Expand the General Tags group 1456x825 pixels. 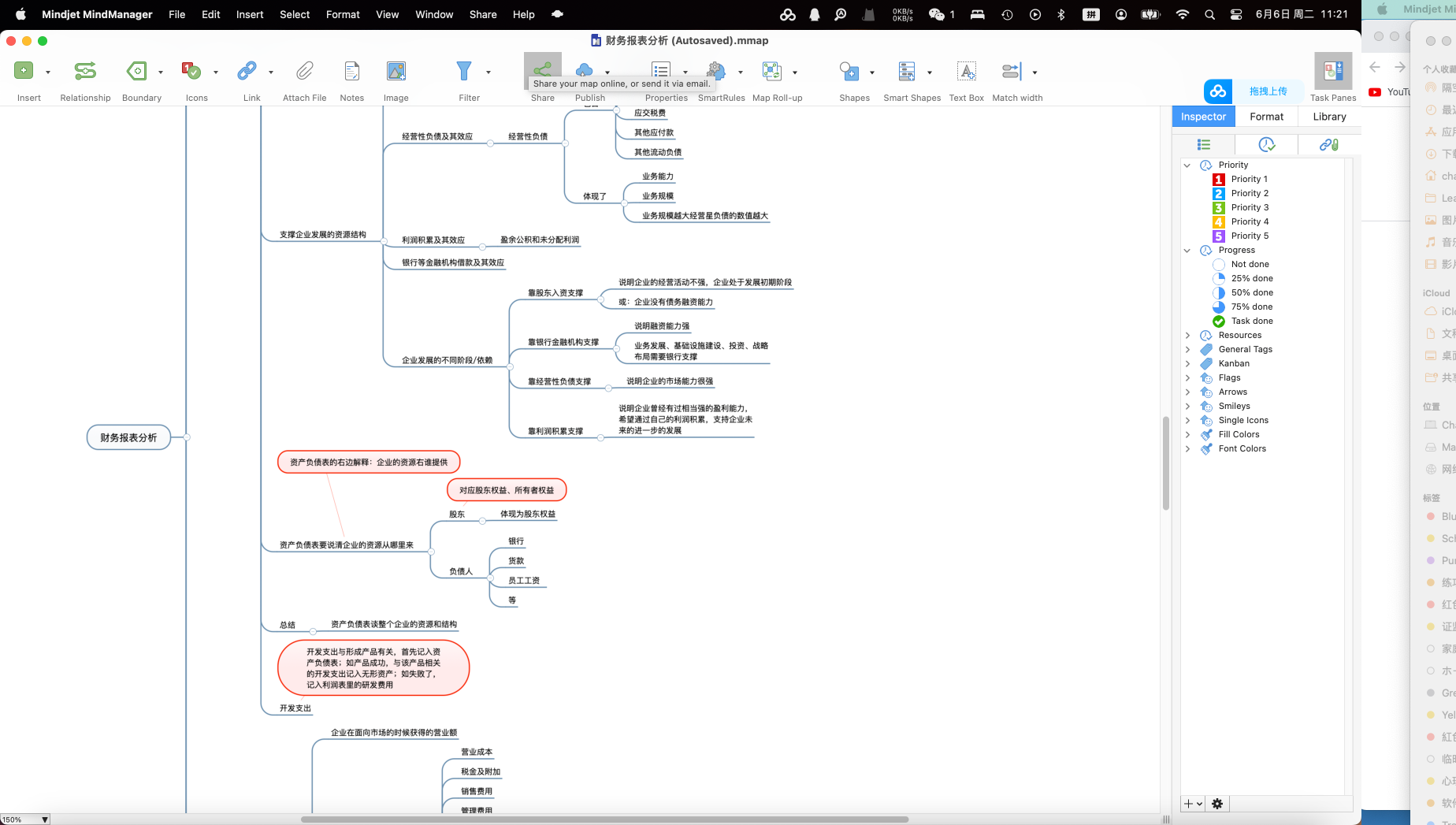tap(1187, 350)
